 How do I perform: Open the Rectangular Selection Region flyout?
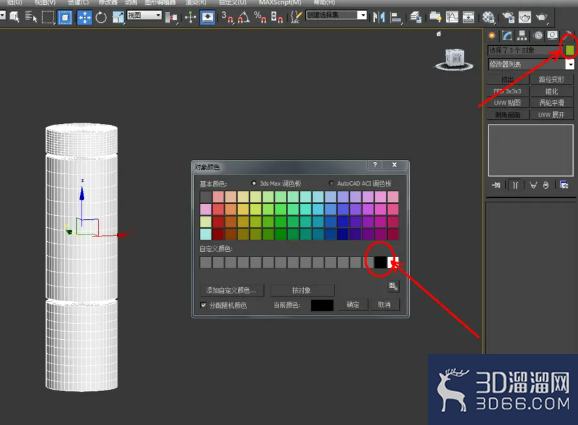coord(48,17)
